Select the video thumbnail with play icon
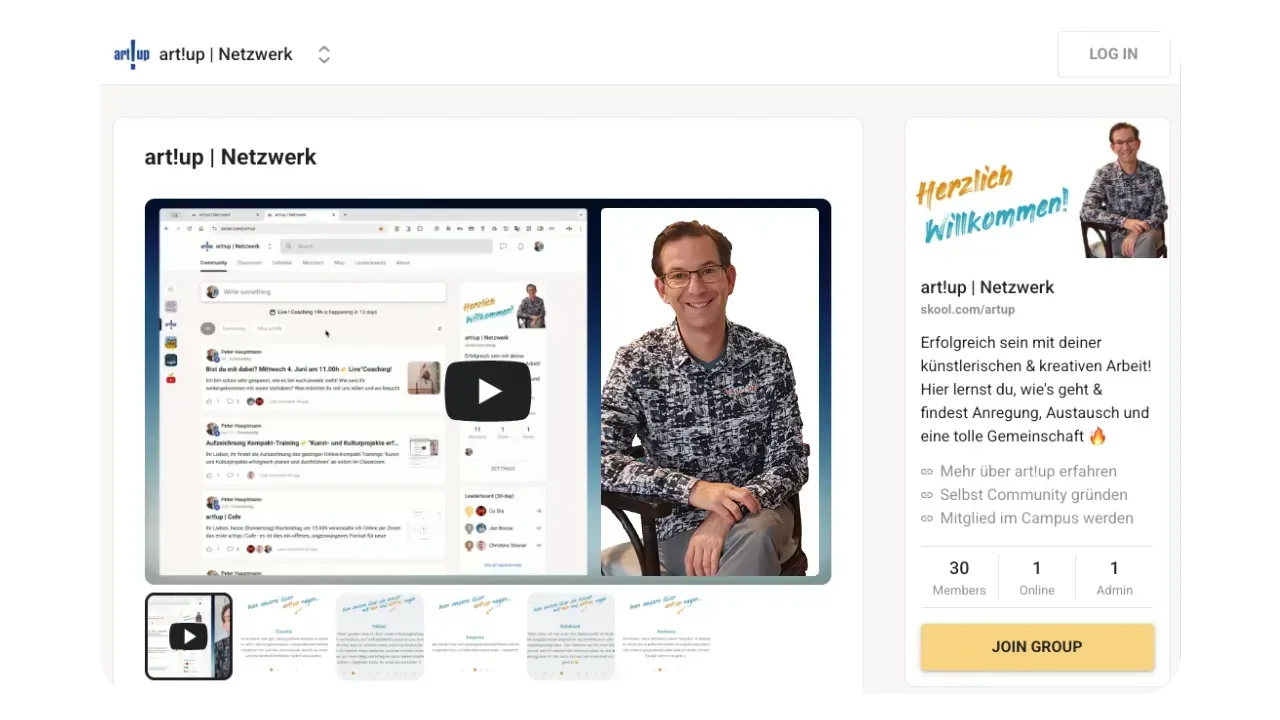 [189, 636]
